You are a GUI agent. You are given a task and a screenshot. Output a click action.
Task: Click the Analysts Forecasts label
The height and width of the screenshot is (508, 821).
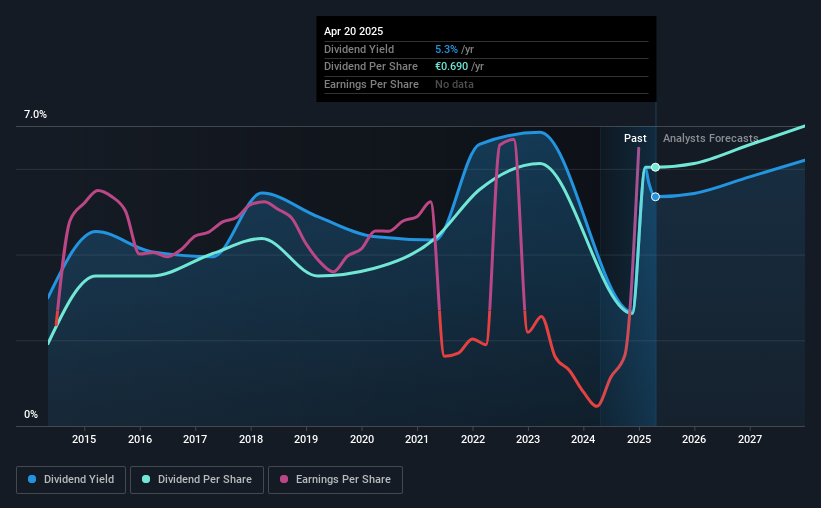coord(711,138)
